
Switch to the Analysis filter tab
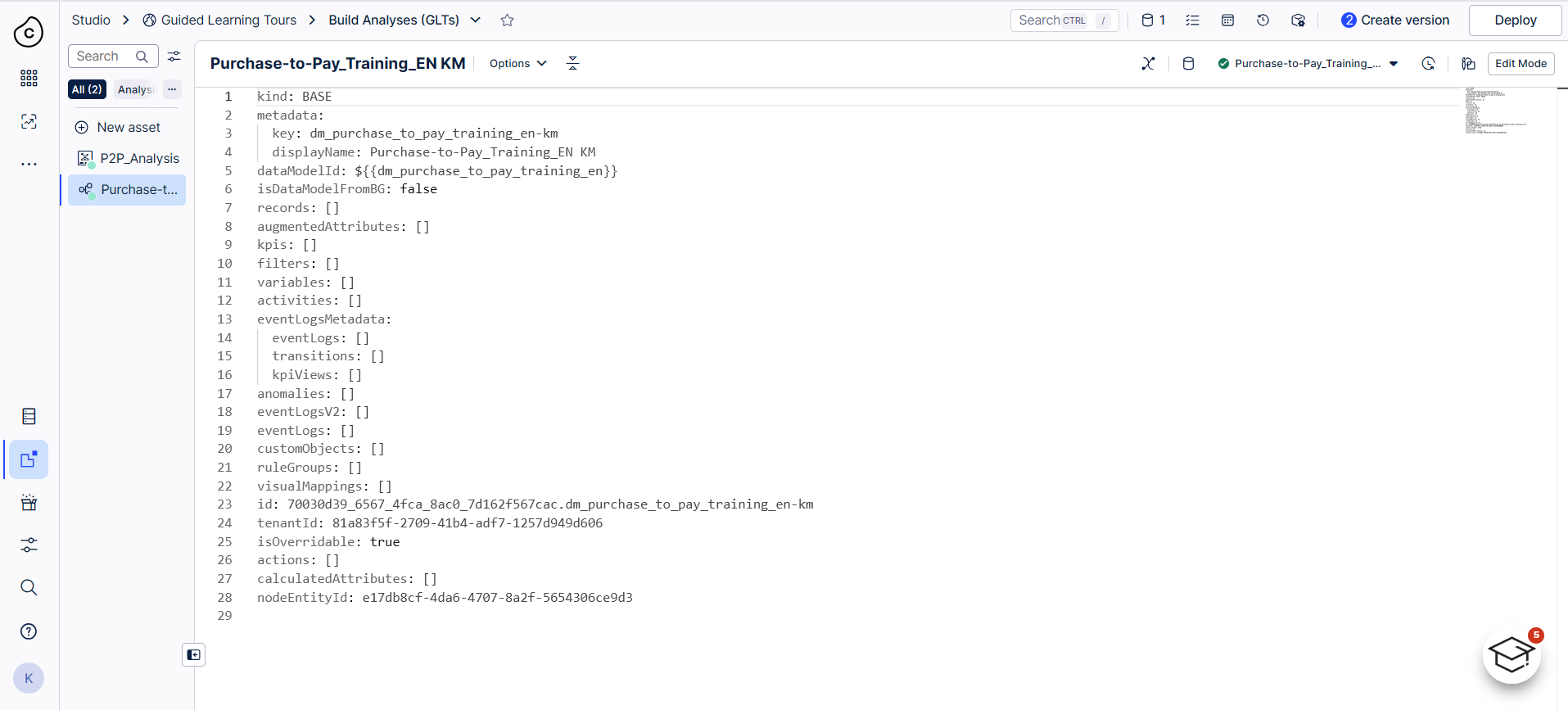(135, 89)
